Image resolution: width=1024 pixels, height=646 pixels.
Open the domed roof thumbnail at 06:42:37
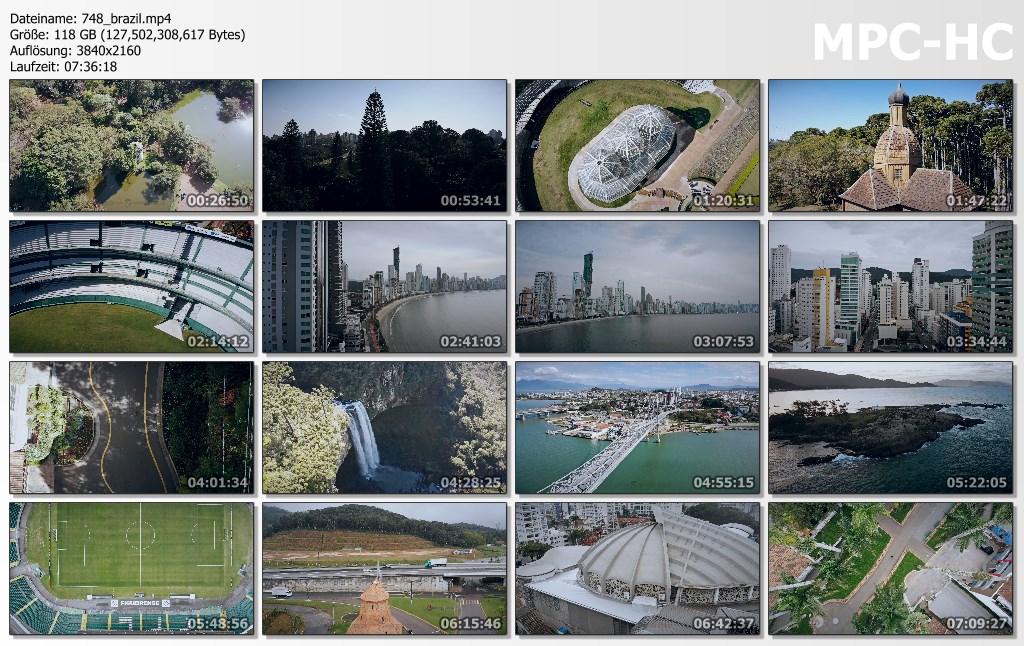637,568
